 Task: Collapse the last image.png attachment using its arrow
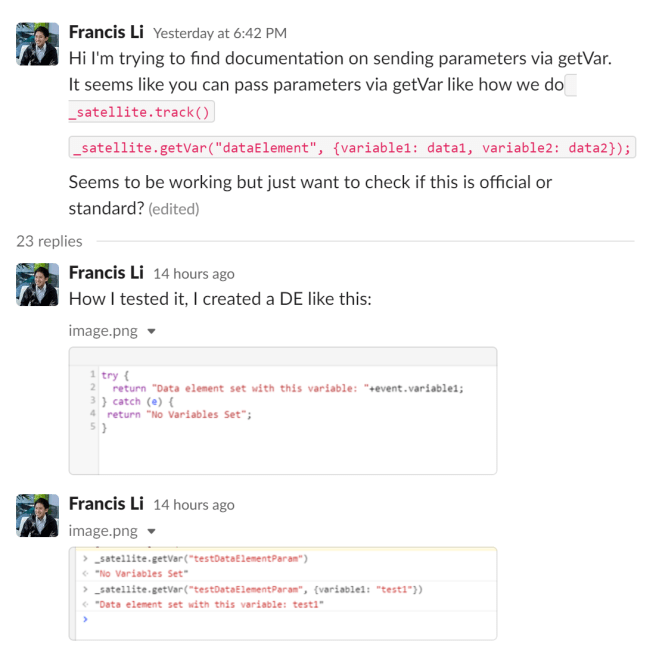pyautogui.click(x=151, y=531)
